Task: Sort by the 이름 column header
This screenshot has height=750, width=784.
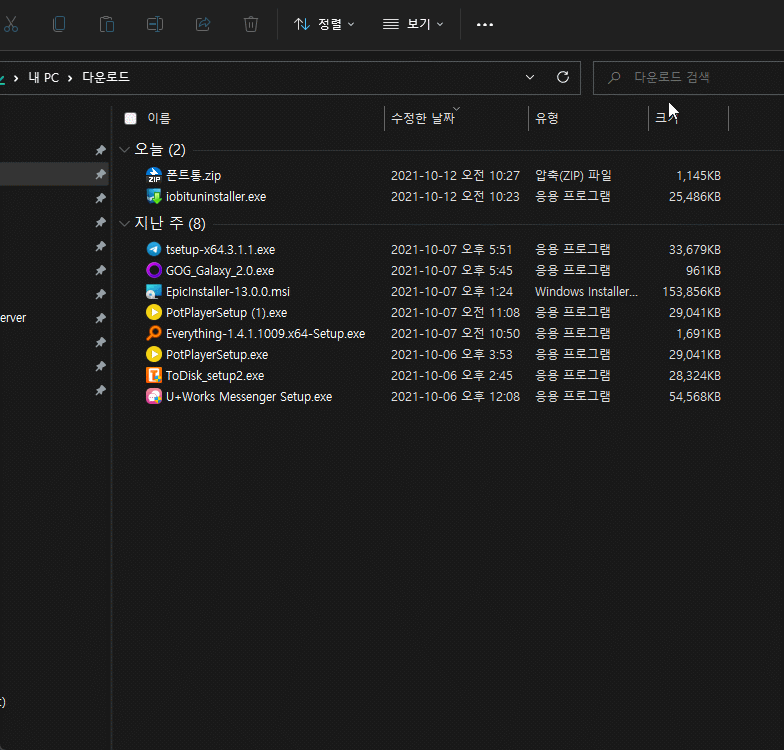Action: pyautogui.click(x=159, y=118)
